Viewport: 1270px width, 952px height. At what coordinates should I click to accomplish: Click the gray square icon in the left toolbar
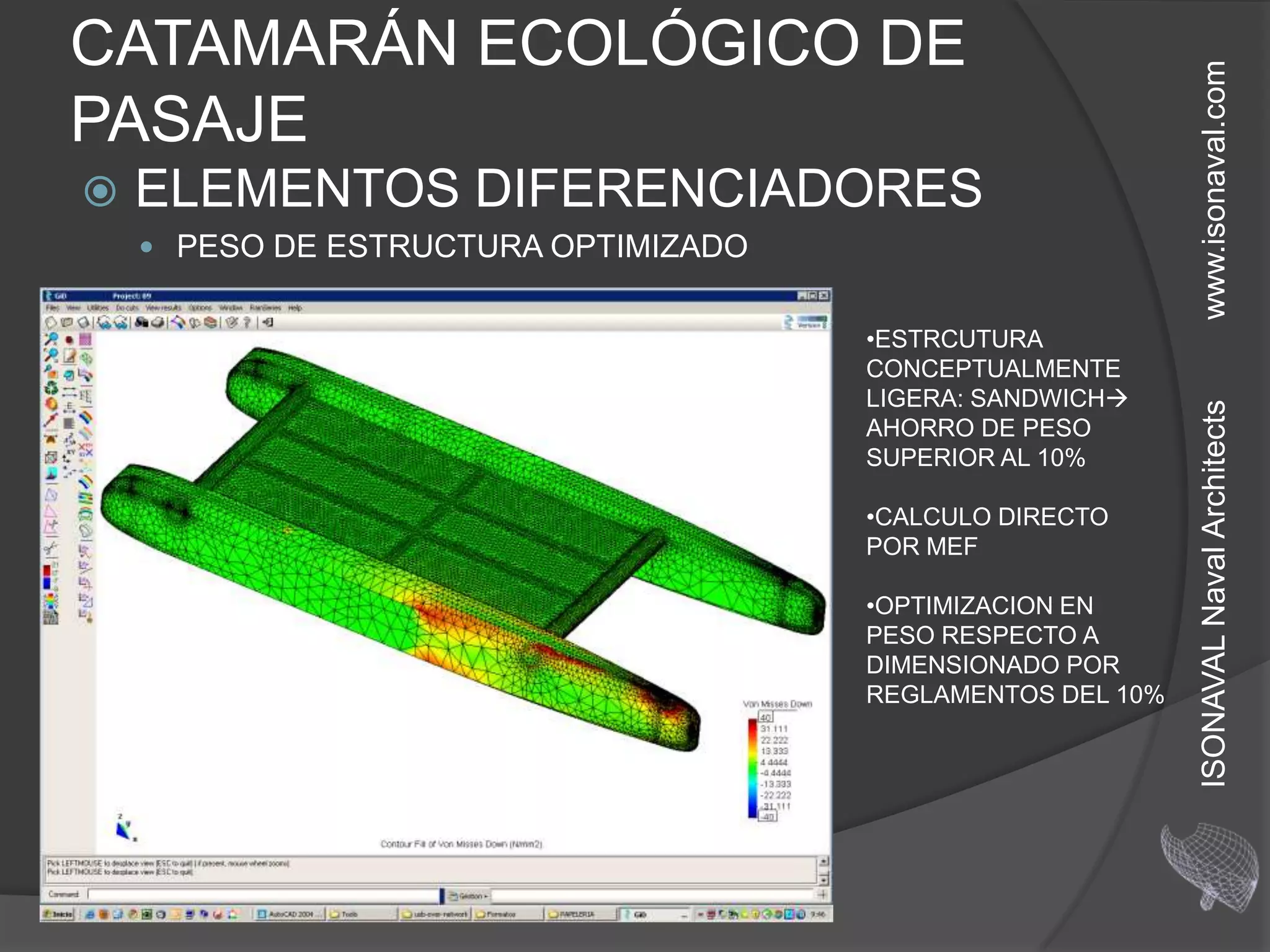pyautogui.click(x=69, y=424)
